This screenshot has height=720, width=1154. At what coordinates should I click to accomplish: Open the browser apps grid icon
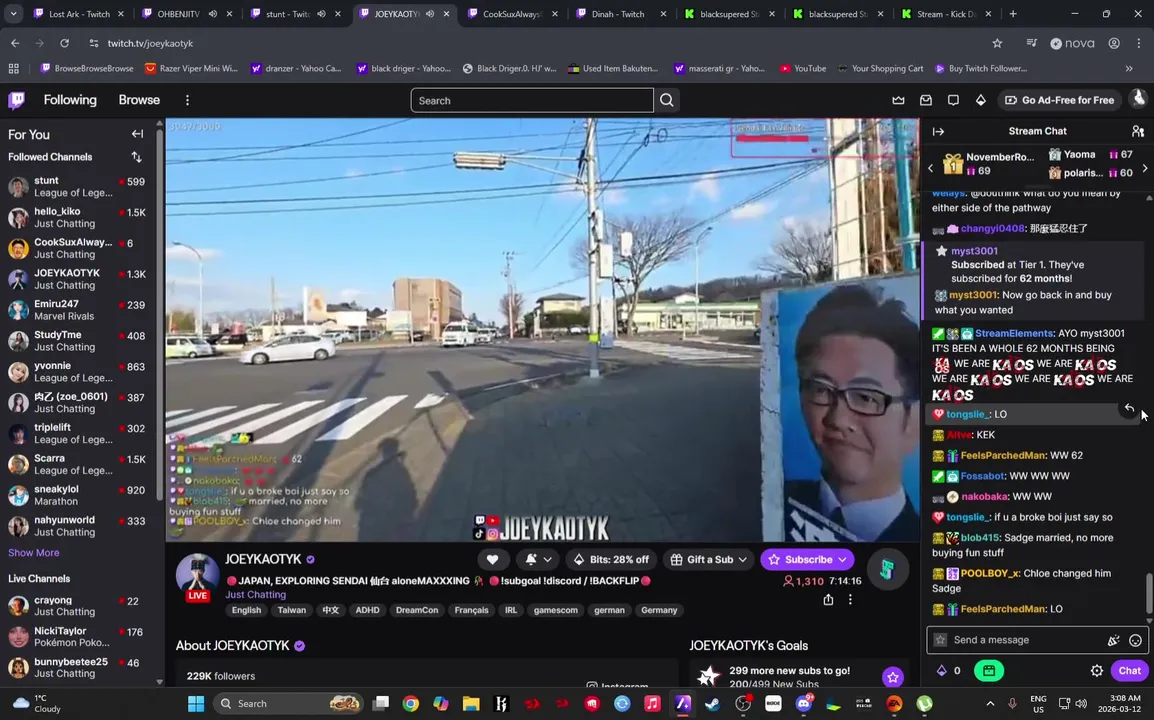click(x=13, y=68)
